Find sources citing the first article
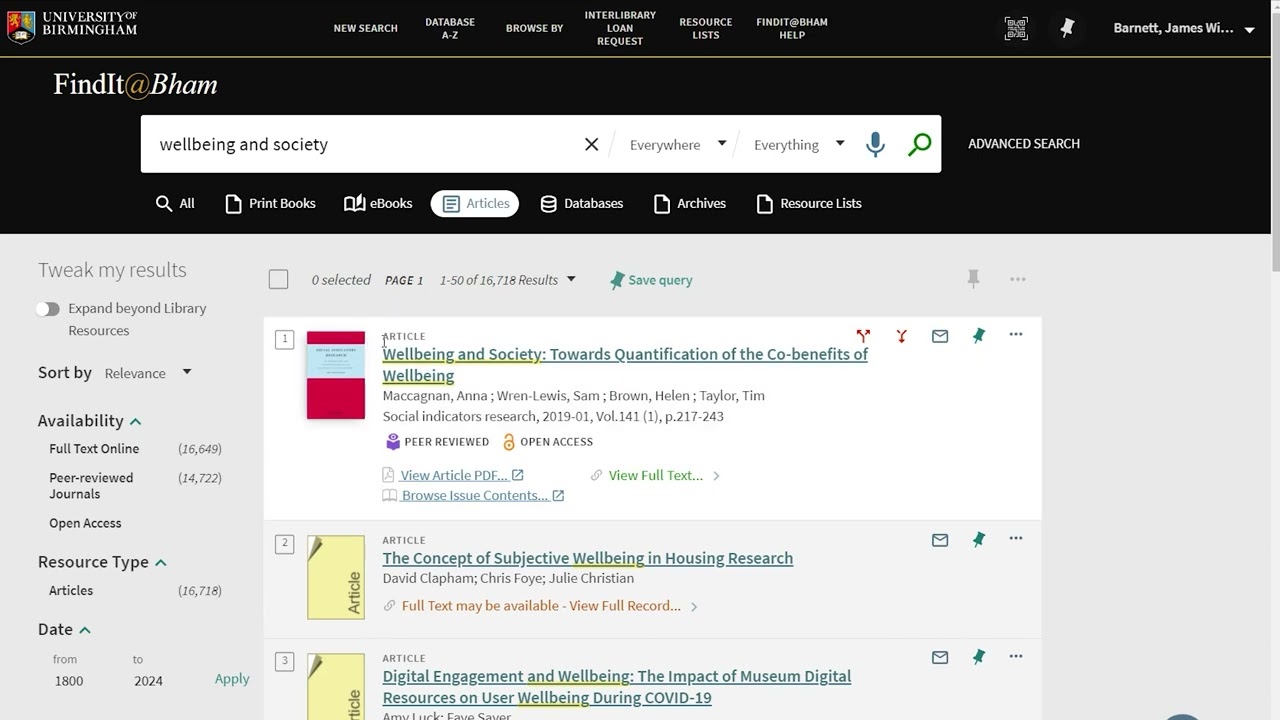This screenshot has width=1280, height=720. (x=863, y=336)
